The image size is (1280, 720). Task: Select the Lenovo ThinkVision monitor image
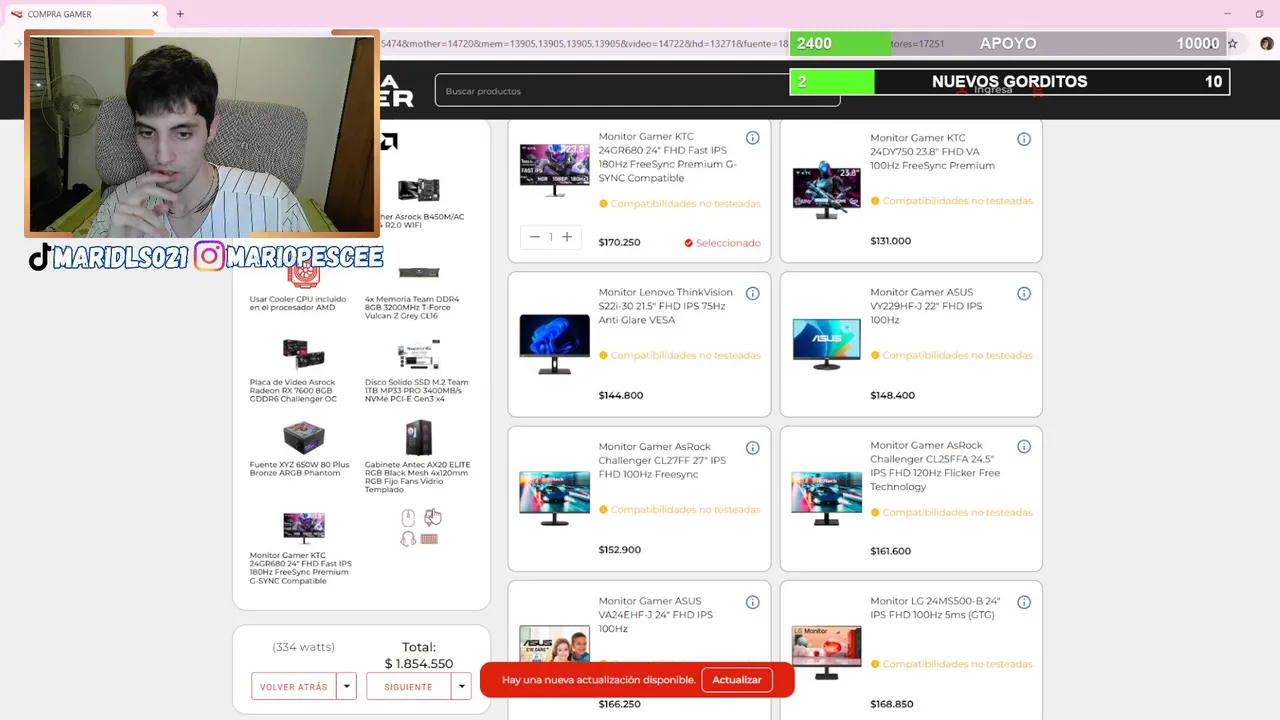554,344
